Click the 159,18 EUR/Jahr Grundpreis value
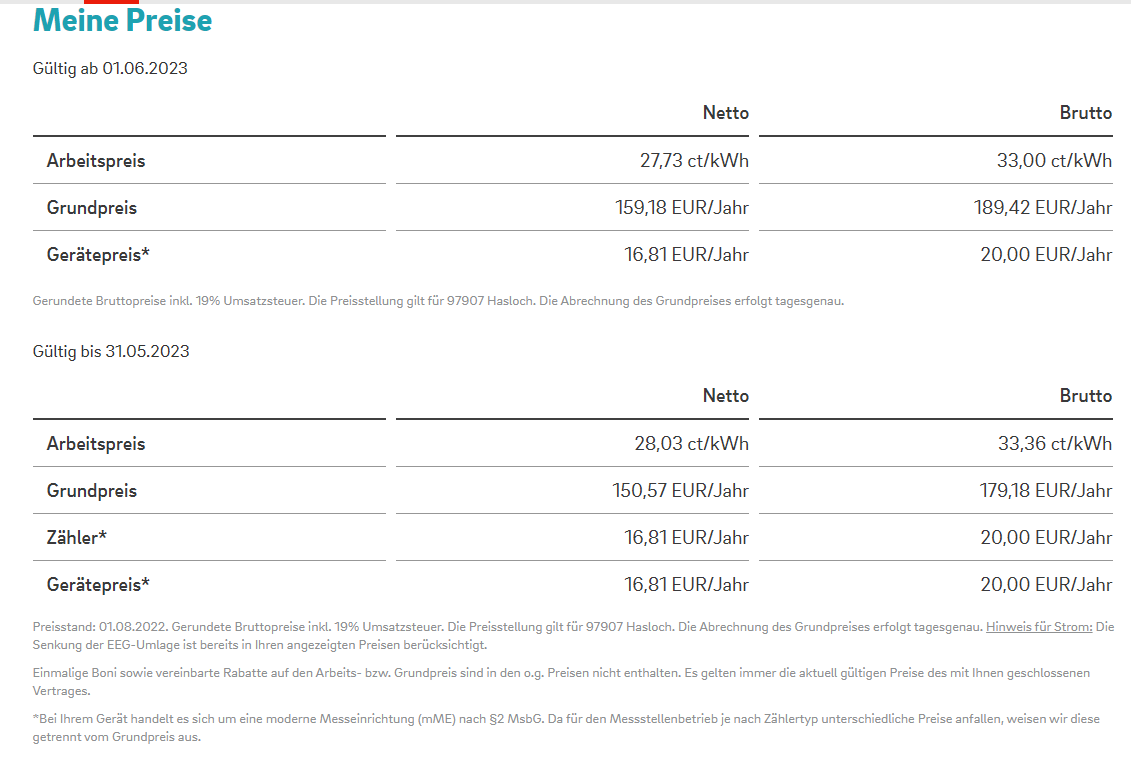This screenshot has height=759, width=1131. point(682,208)
